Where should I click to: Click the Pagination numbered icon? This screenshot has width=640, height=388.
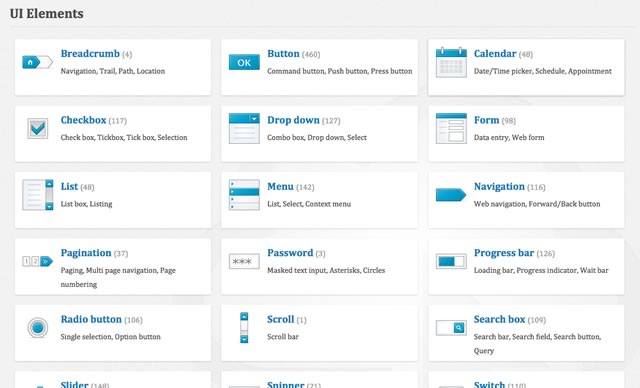tap(38, 261)
